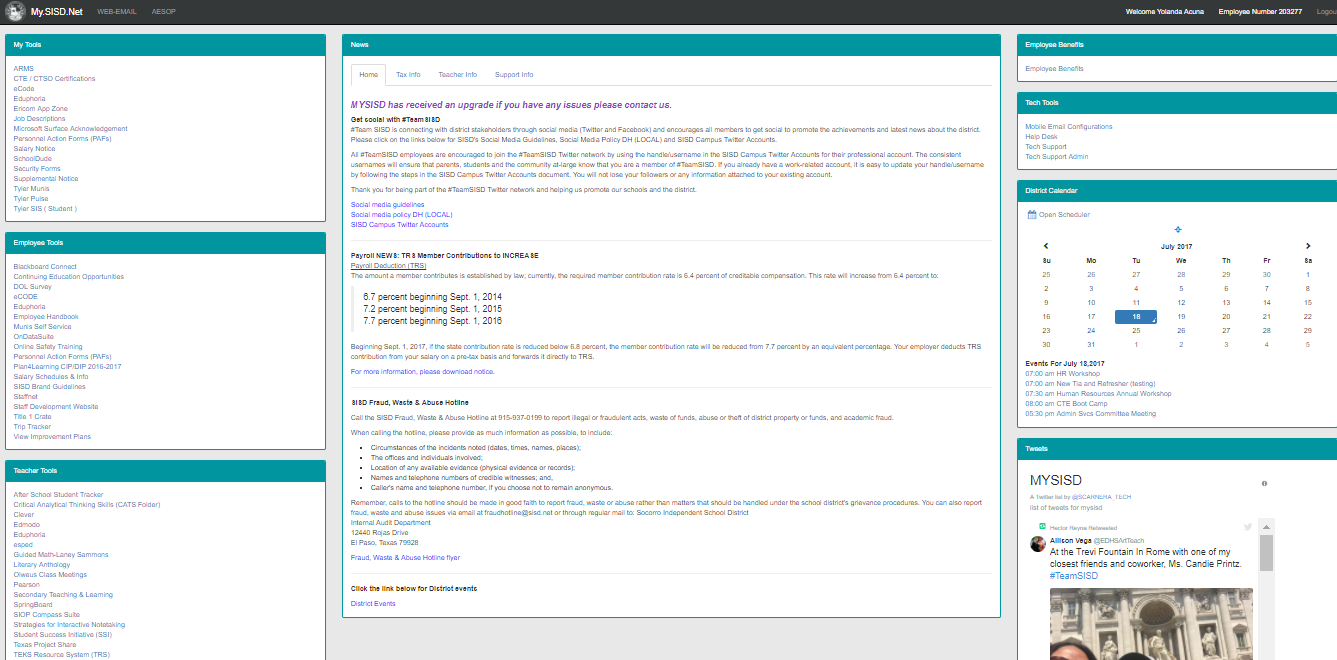
Task: Open Social media guidelines link
Action: click(x=388, y=205)
